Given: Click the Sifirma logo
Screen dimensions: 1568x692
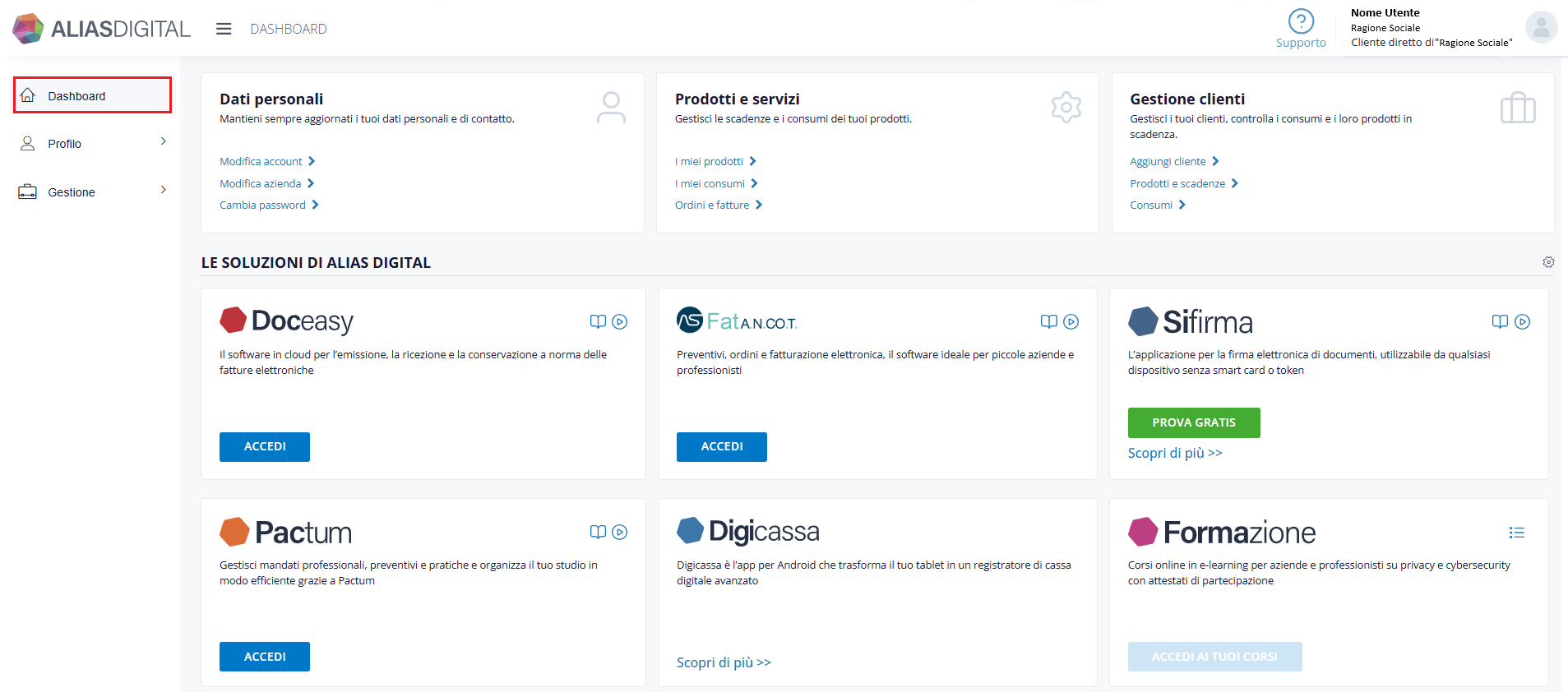Looking at the screenshot, I should 1191,321.
